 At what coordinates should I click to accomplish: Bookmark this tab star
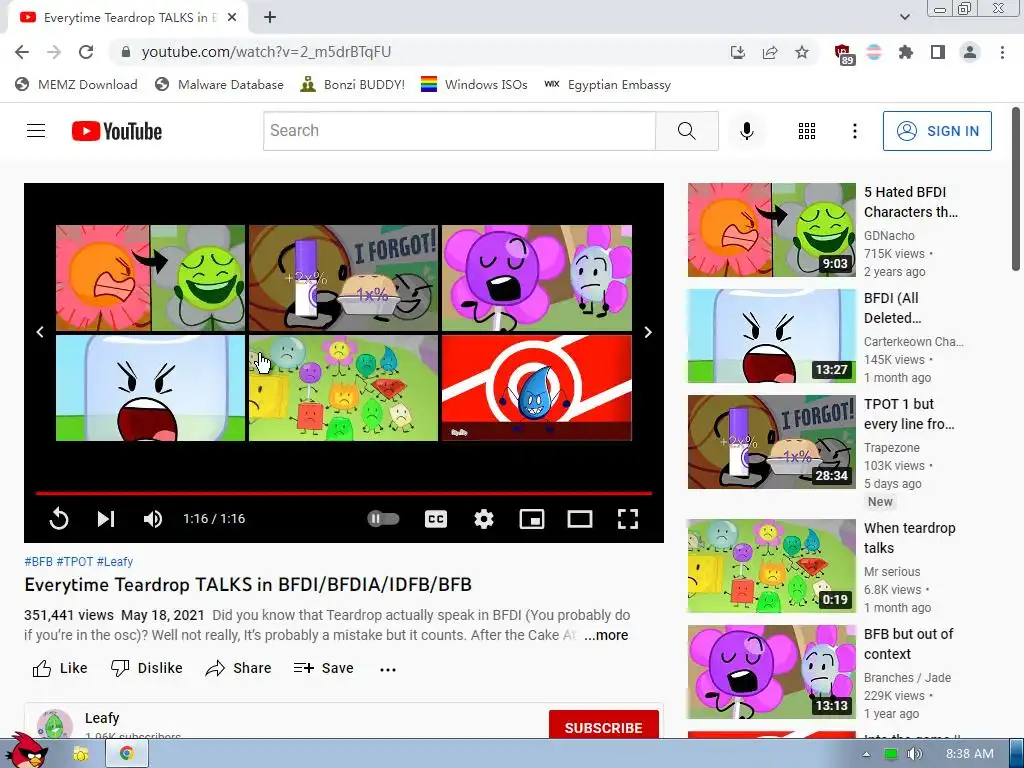pyautogui.click(x=802, y=52)
